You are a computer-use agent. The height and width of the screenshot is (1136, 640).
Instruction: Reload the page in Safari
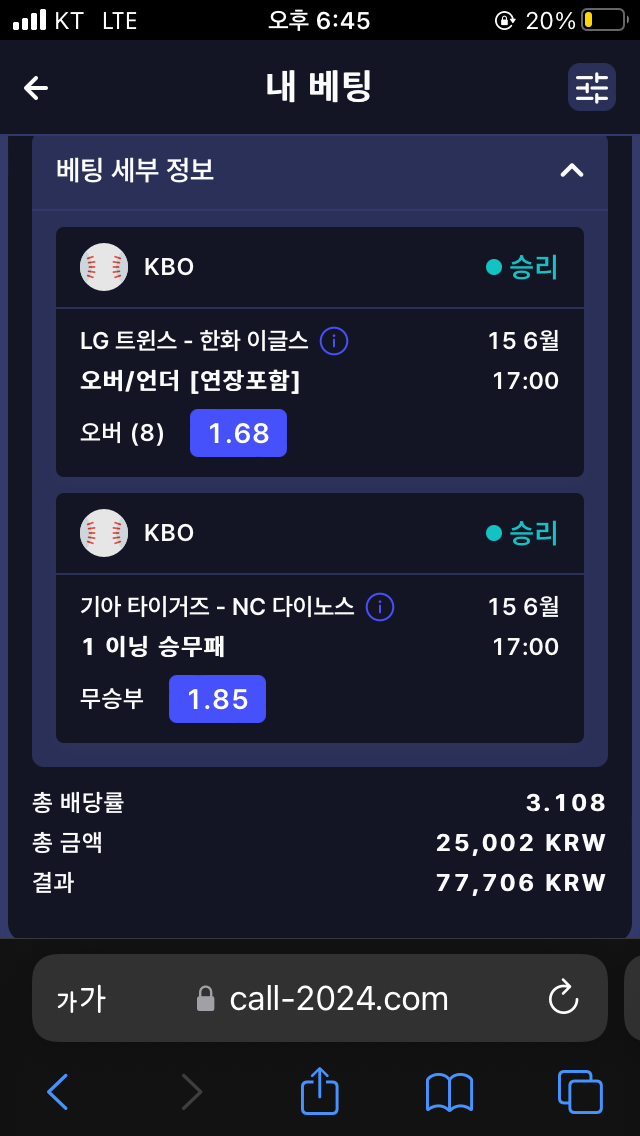point(564,998)
